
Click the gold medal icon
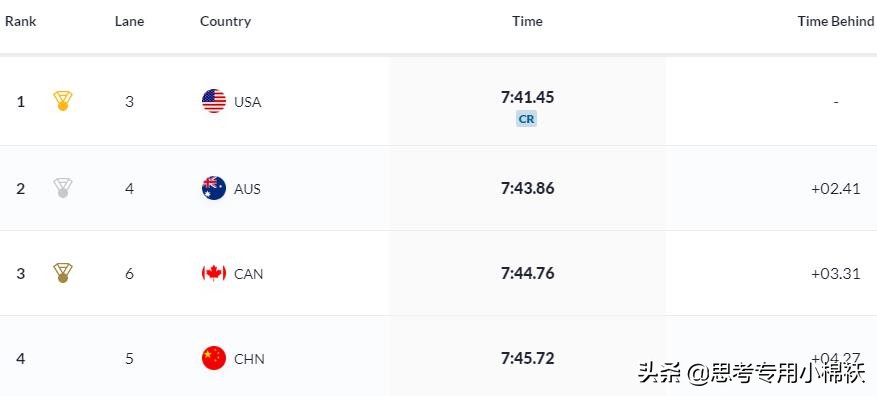63,101
